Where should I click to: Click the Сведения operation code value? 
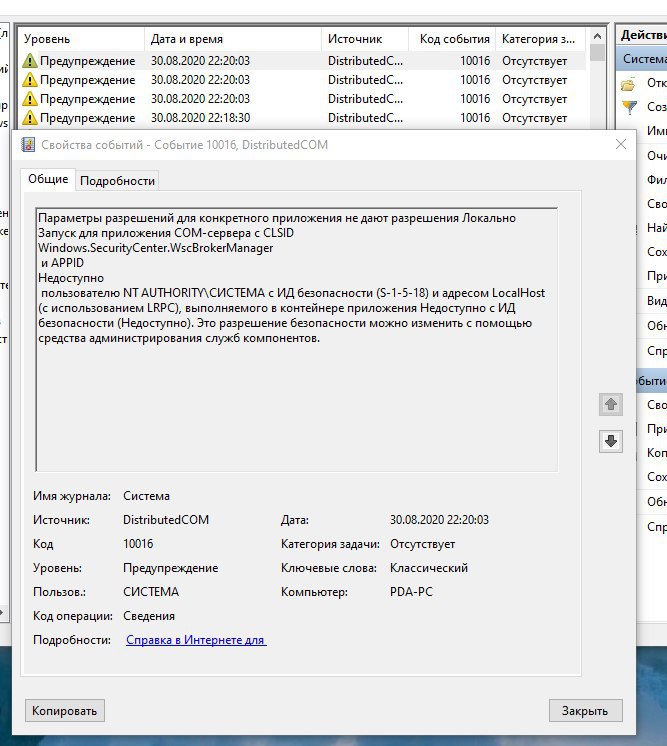pos(148,616)
